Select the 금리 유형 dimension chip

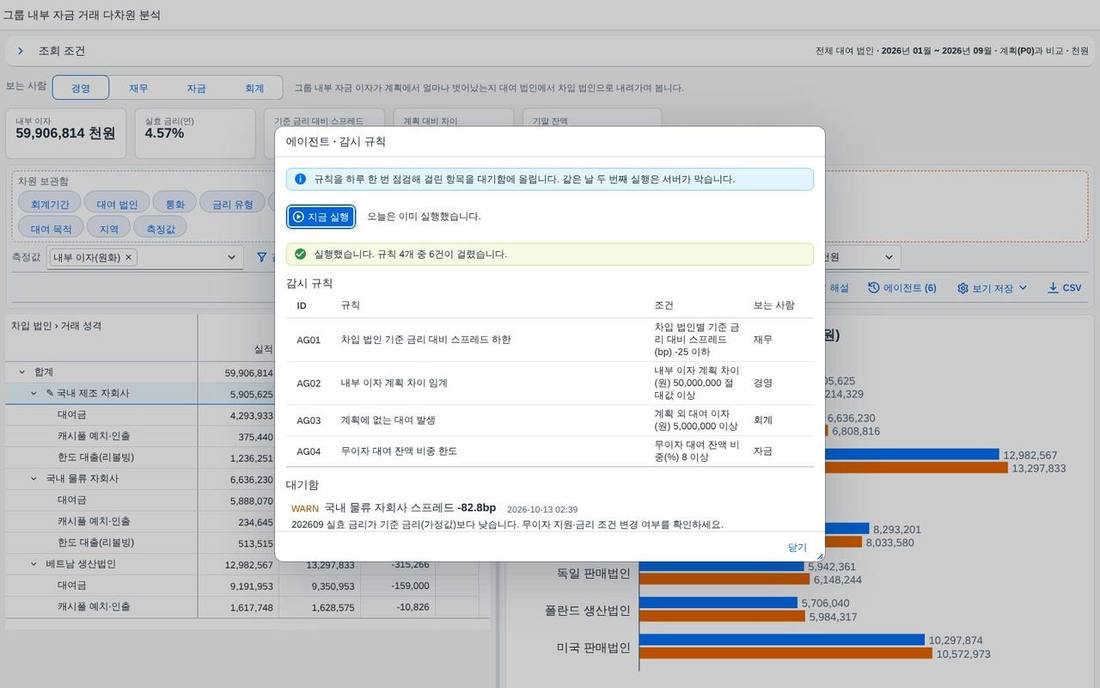[233, 204]
